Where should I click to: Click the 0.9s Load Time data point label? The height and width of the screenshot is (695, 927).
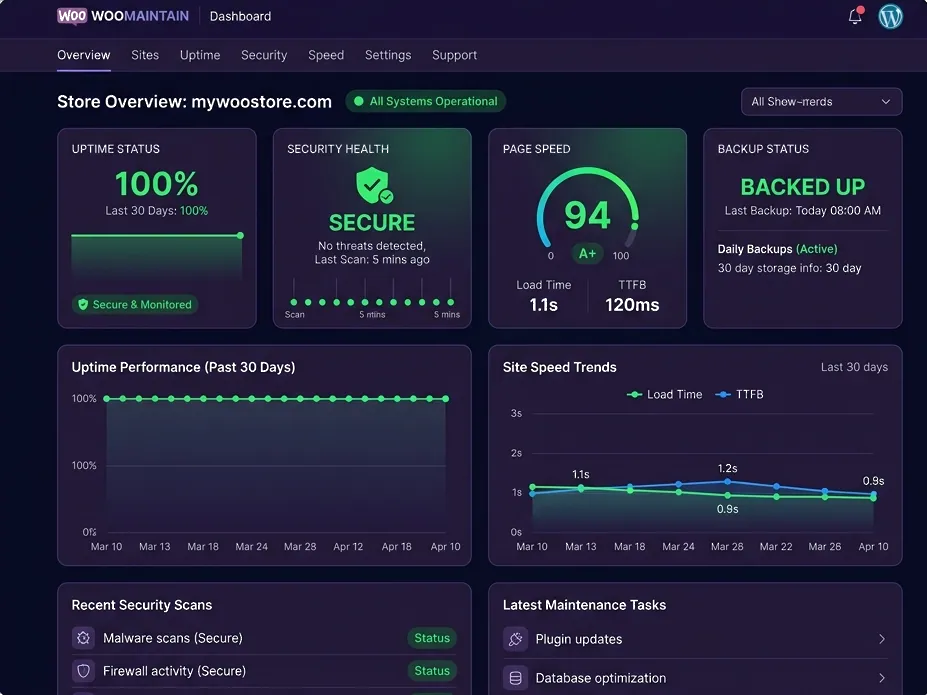[x=727, y=509]
